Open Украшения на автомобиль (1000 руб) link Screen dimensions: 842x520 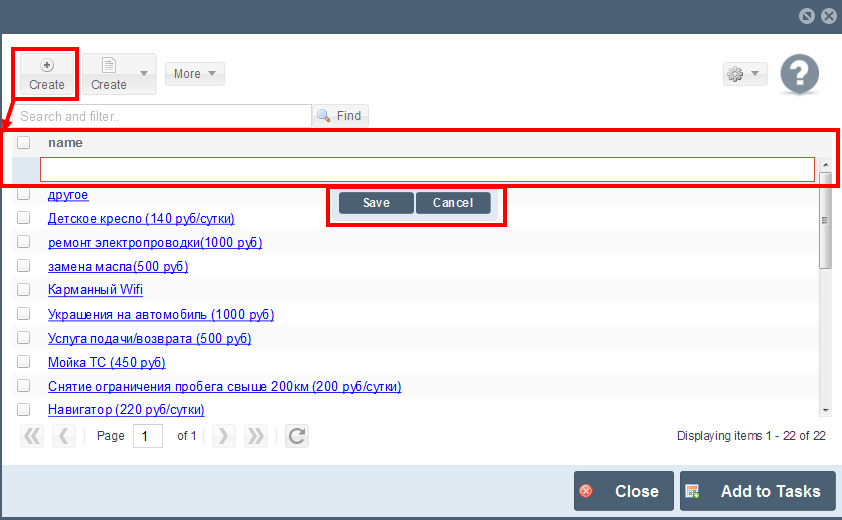[x=161, y=314]
